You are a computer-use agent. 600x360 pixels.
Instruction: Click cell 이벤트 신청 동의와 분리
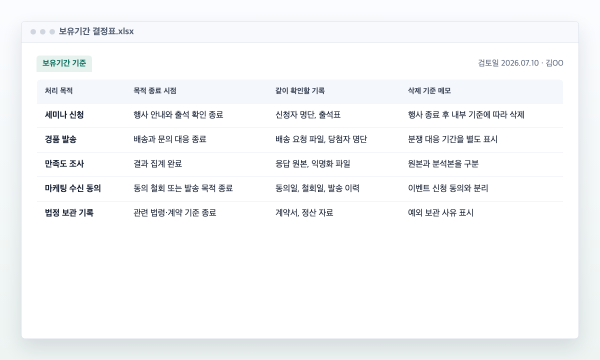[x=448, y=188]
